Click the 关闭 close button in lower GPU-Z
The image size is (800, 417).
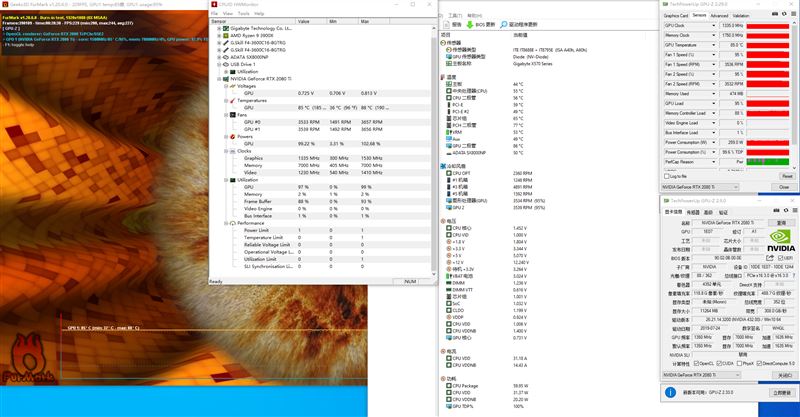783,375
